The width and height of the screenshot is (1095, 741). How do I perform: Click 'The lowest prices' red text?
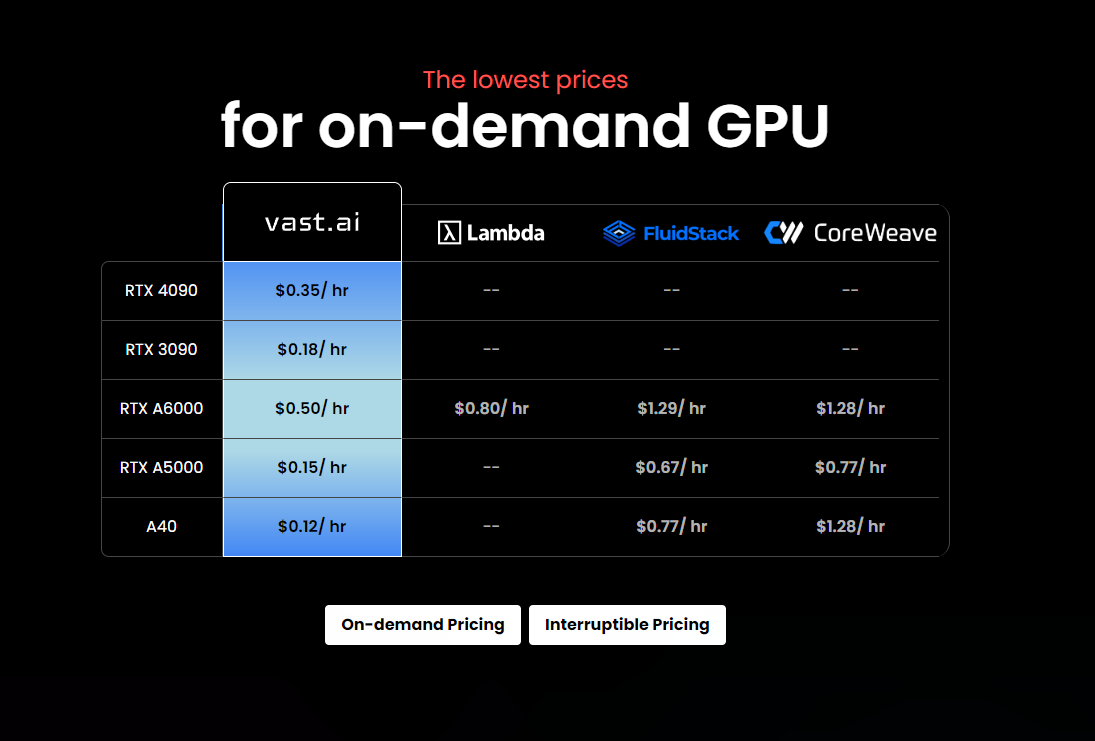click(x=526, y=79)
